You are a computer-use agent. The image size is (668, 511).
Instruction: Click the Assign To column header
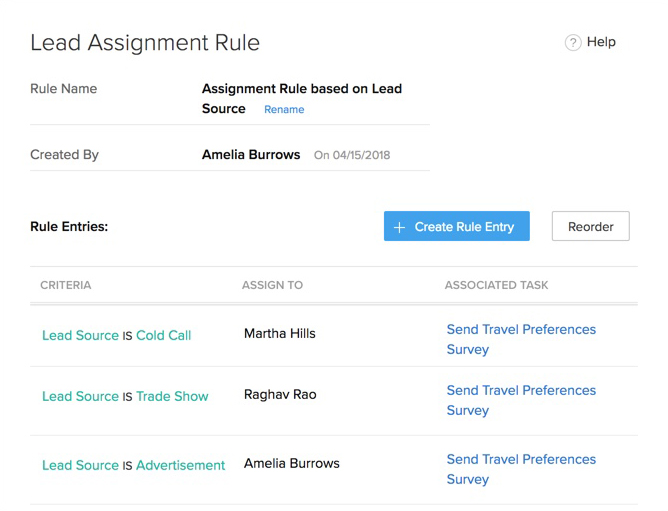pyautogui.click(x=272, y=286)
